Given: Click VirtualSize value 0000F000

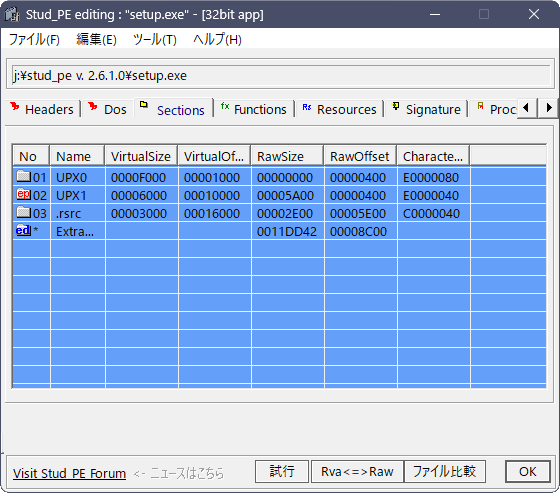Looking at the screenshot, I should pyautogui.click(x=139, y=178).
